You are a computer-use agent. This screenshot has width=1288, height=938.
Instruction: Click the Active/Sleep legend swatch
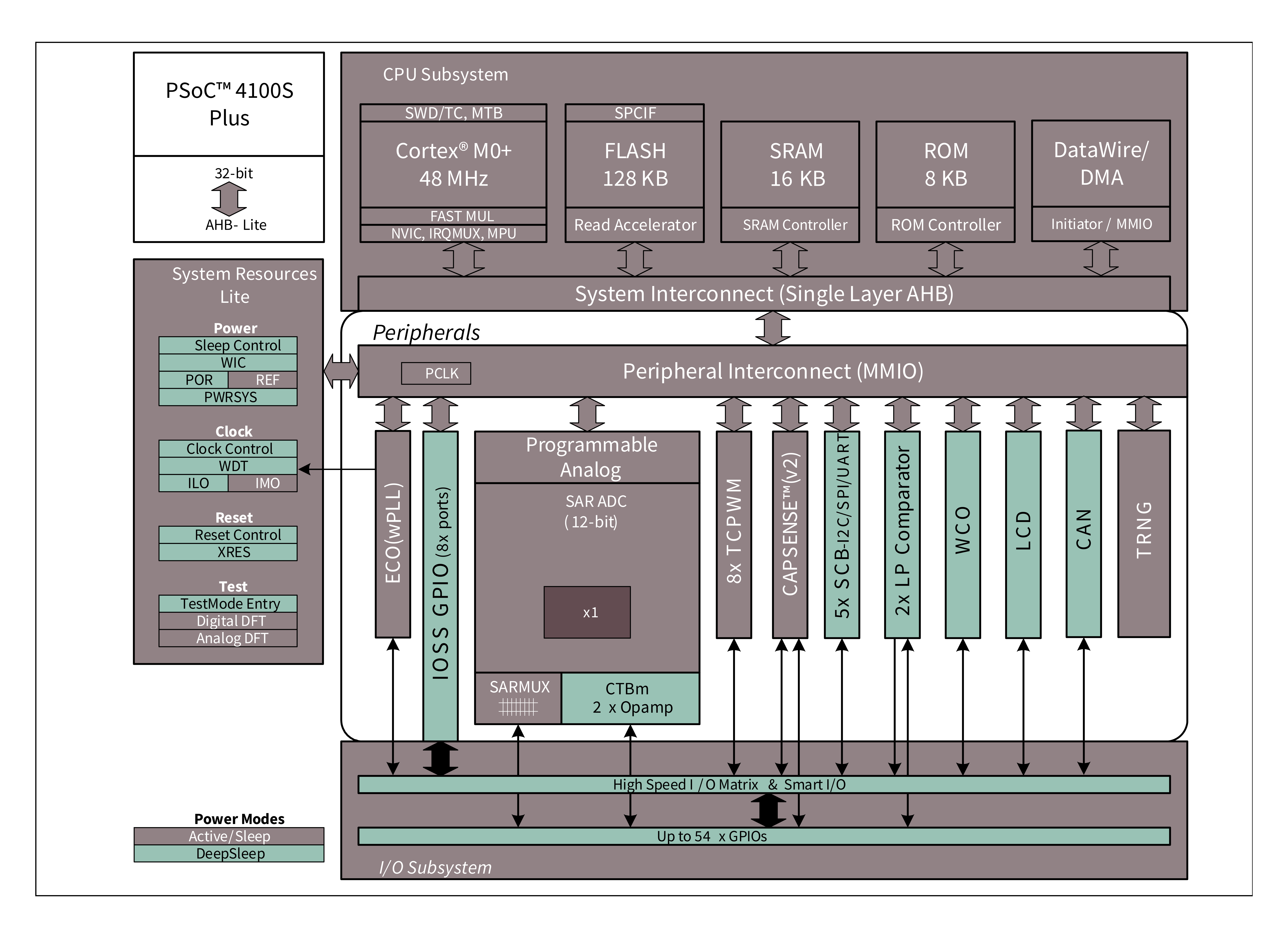pyautogui.click(x=229, y=836)
